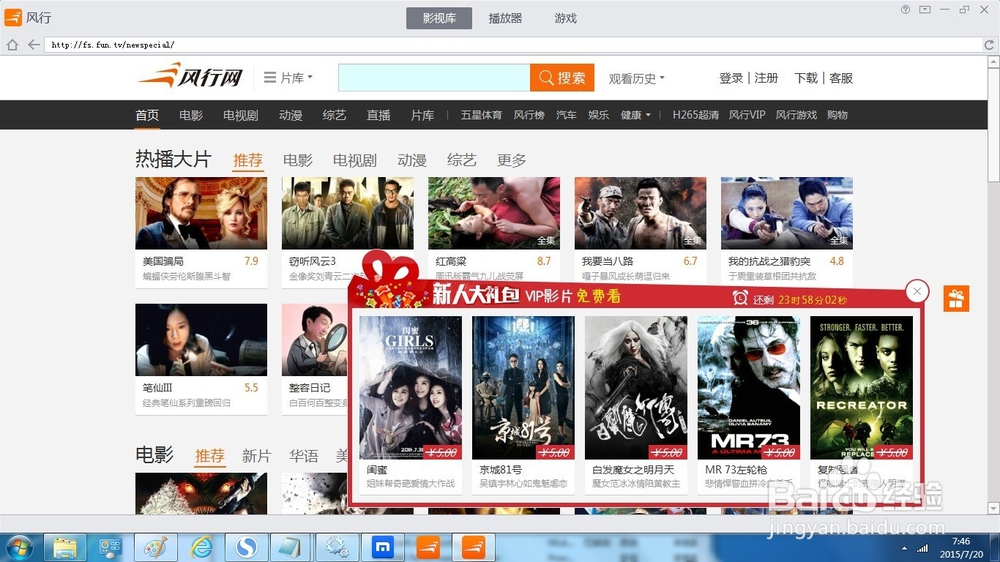Click the network signal tray icon

tap(922, 549)
